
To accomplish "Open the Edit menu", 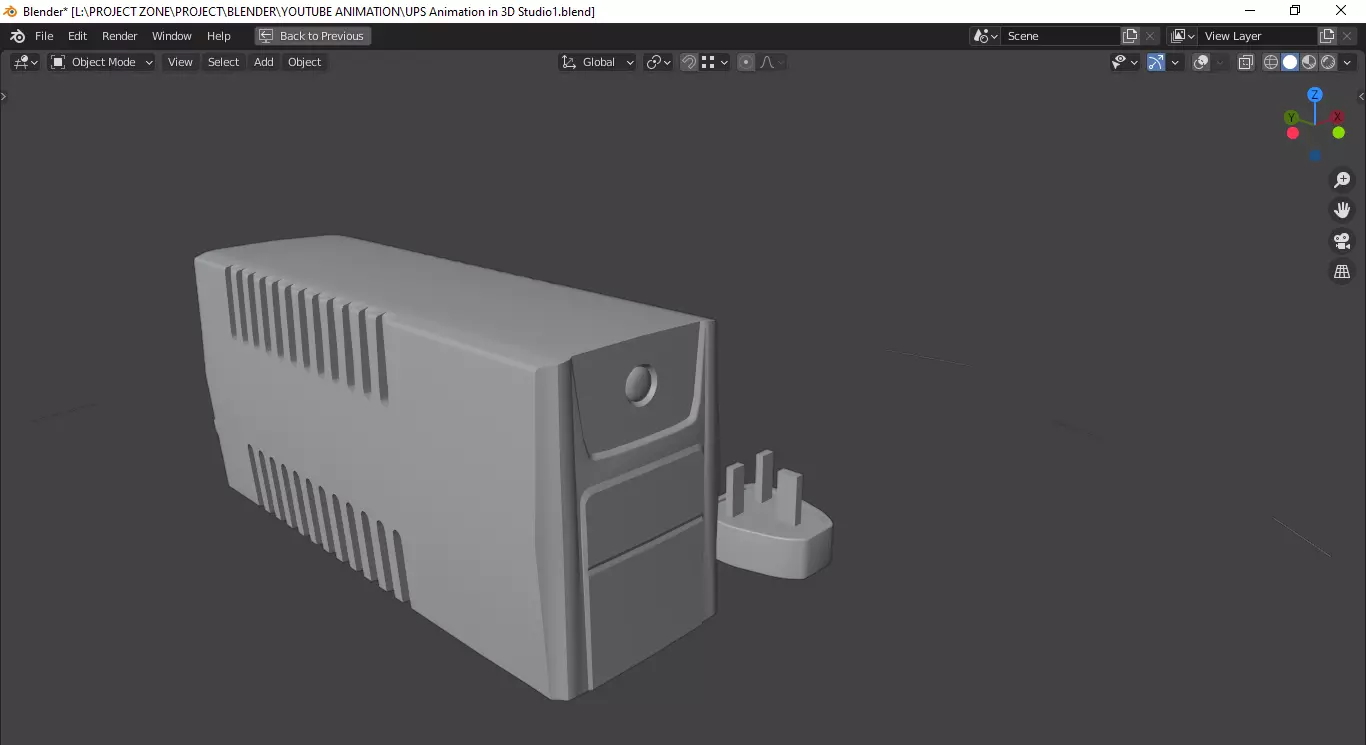I will [x=77, y=36].
